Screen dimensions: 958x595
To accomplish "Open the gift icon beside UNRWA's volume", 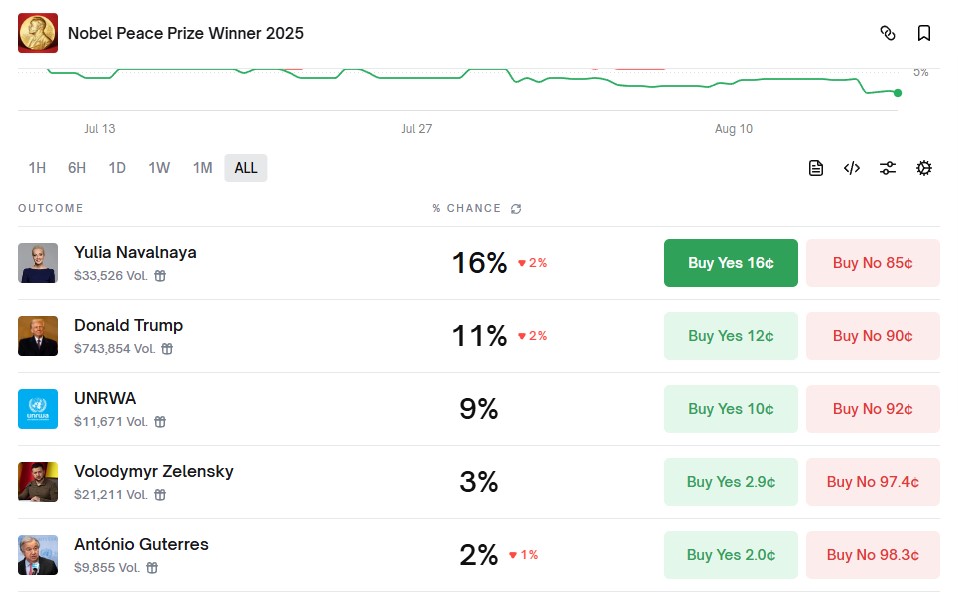I will tap(160, 422).
